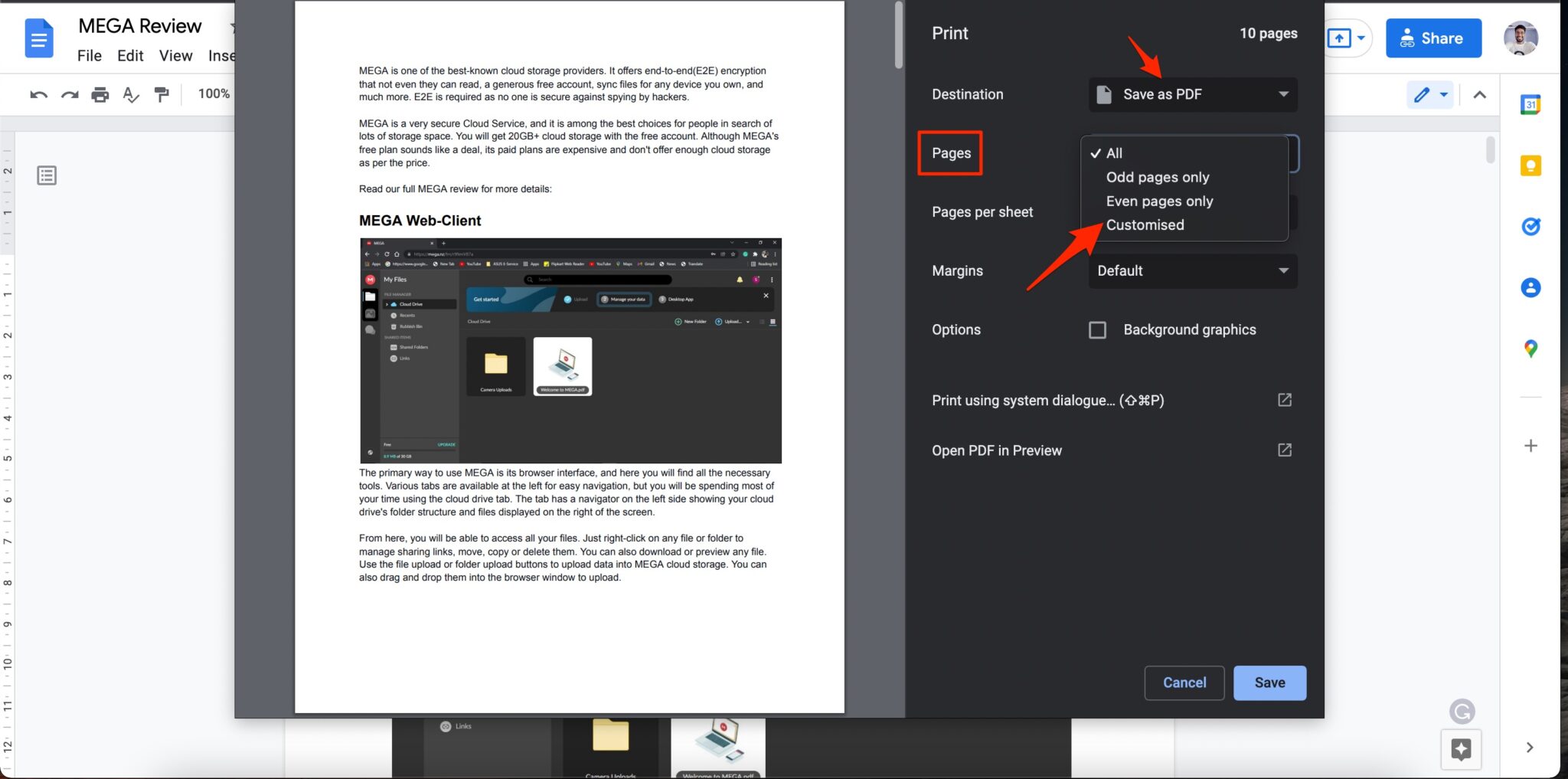
Task: Redo action in toolbar
Action: click(70, 94)
